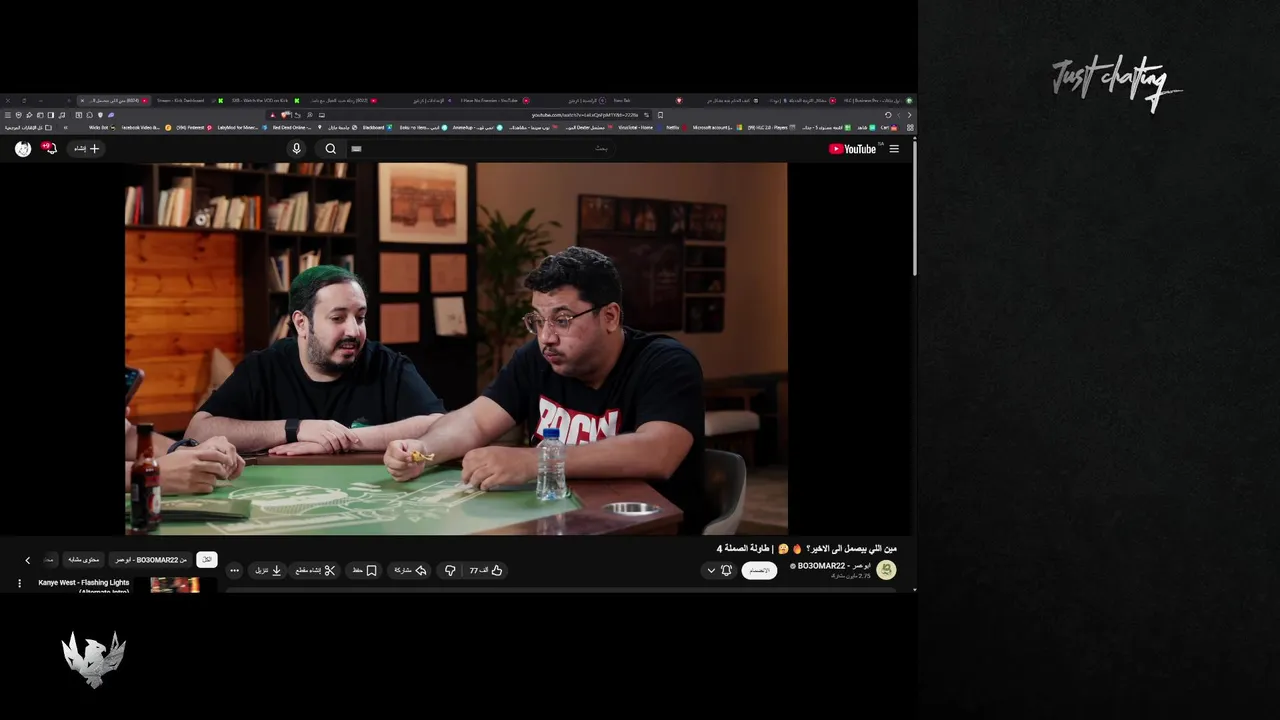Screen dimensions: 1280x720
Task: Download the video
Action: click(x=267, y=570)
